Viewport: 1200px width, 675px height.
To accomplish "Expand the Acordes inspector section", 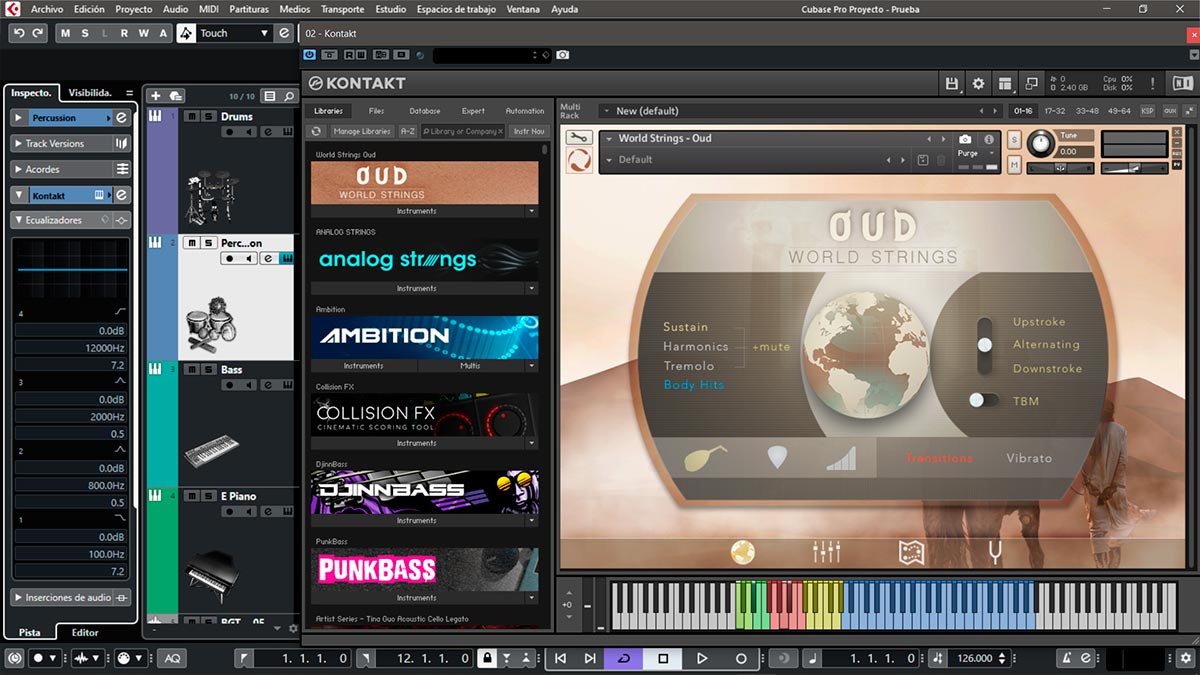I will click(x=19, y=170).
